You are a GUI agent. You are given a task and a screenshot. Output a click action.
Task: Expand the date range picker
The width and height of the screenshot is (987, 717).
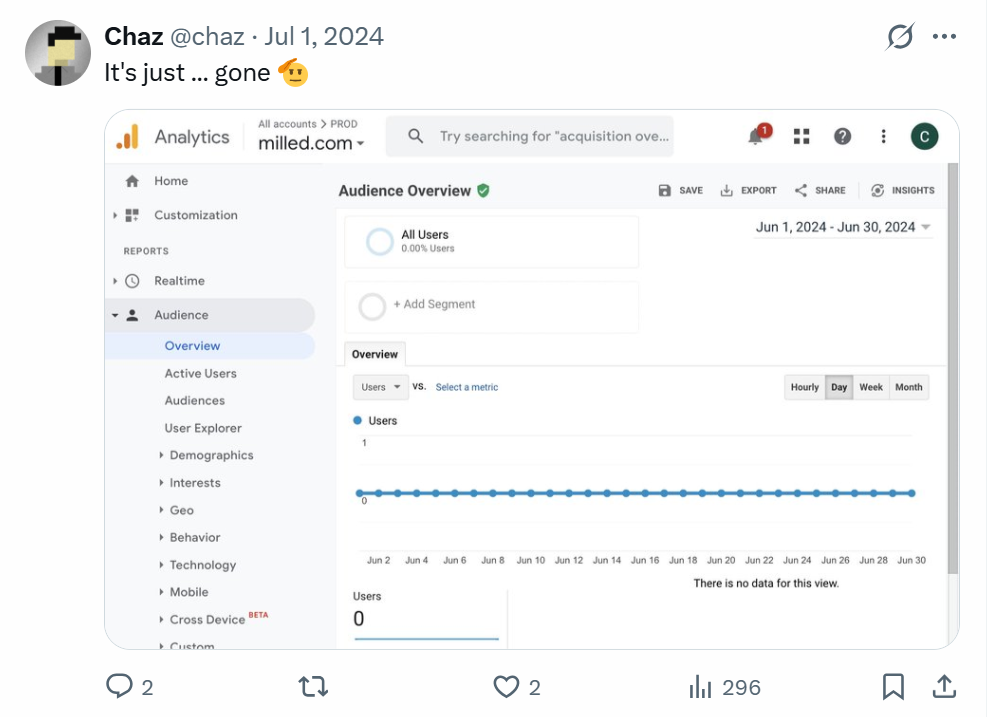(843, 227)
